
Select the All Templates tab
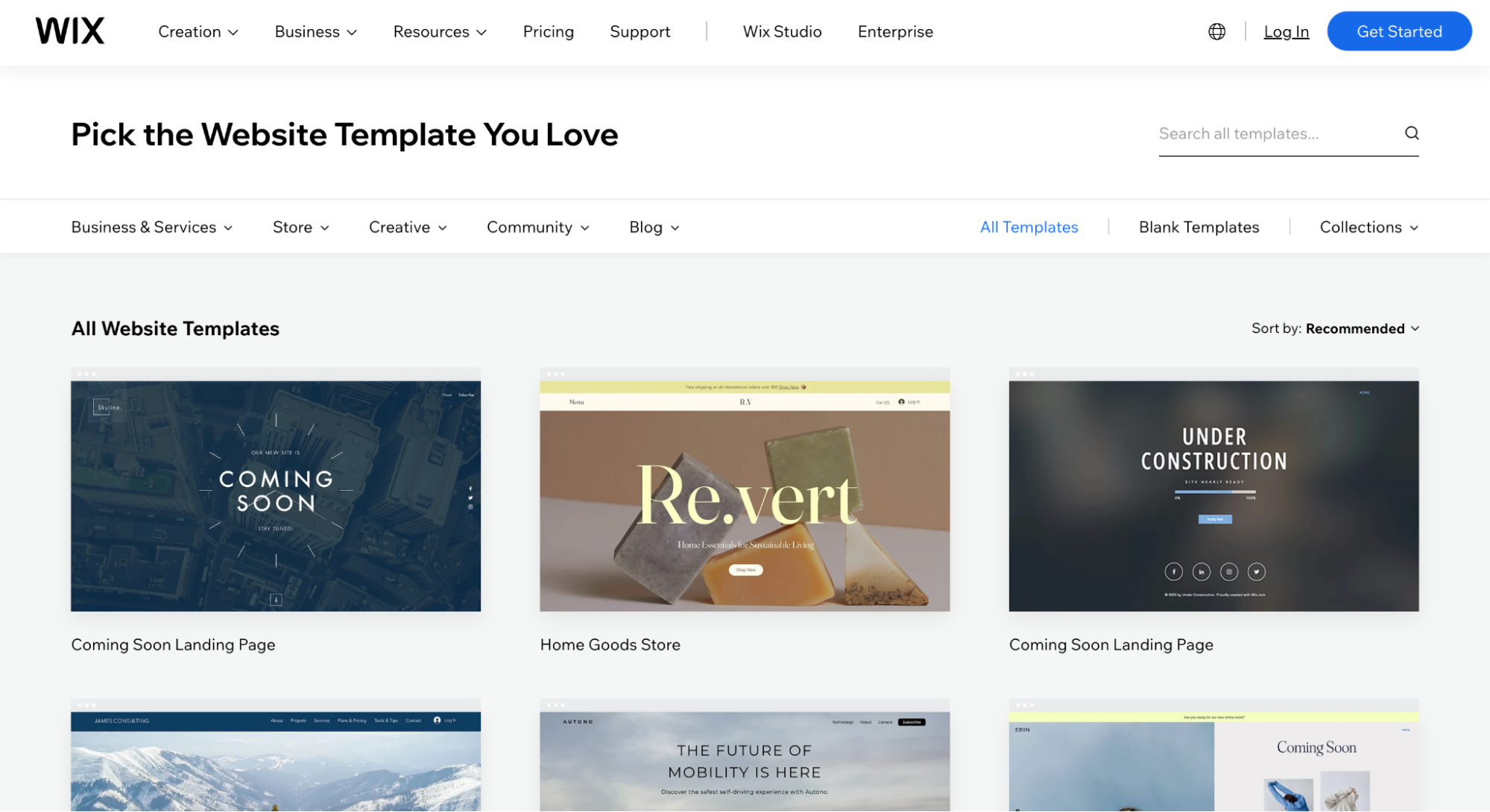[1029, 226]
